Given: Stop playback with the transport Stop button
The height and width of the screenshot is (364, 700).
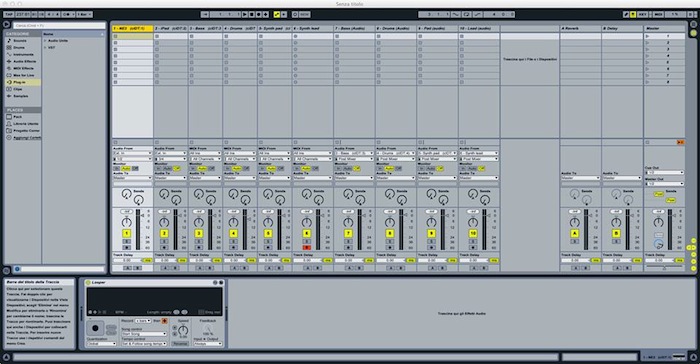Looking at the screenshot, I should pos(251,14).
